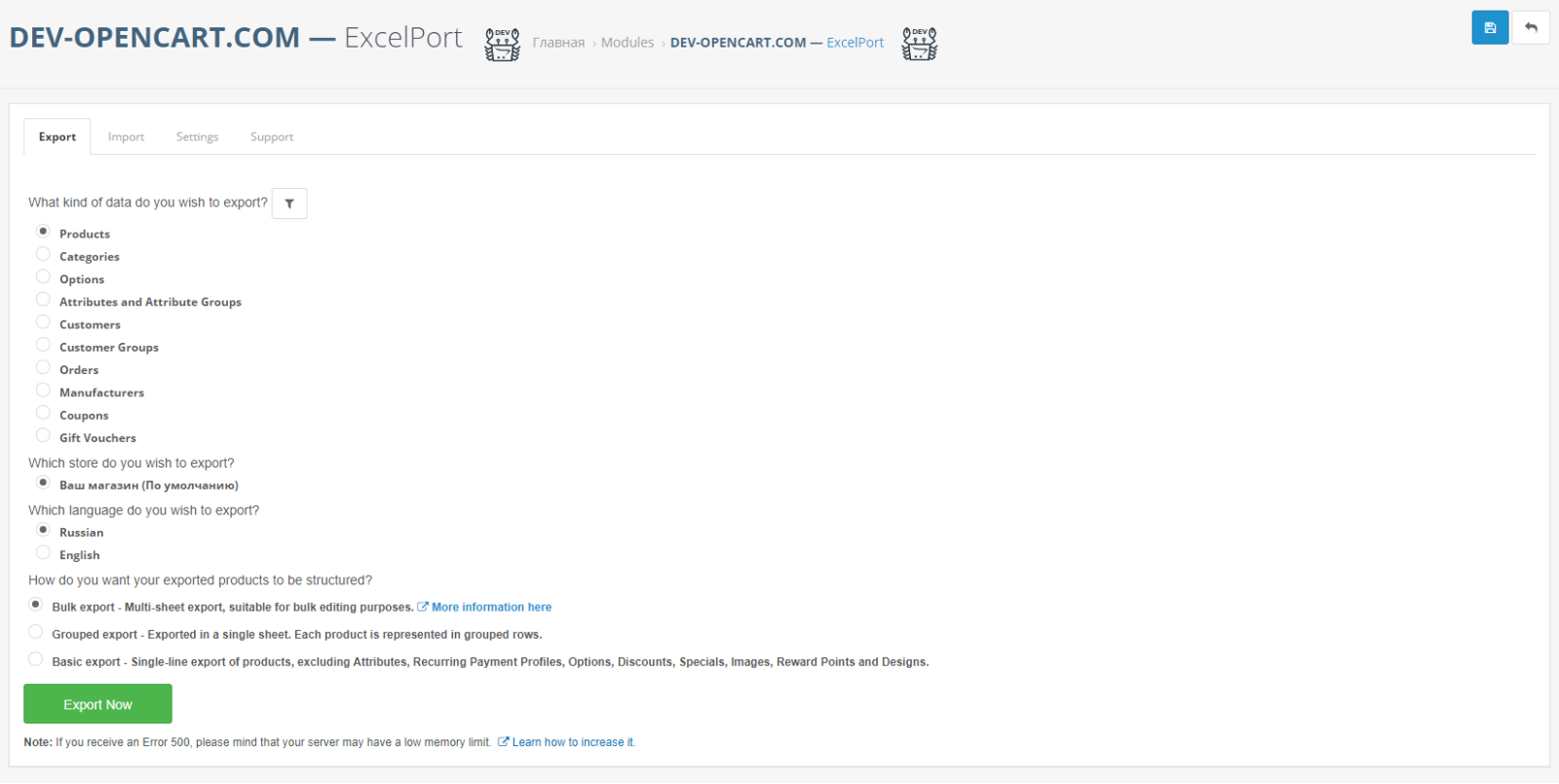Select the Orders radio button
This screenshot has height=784, width=1559.
[43, 367]
